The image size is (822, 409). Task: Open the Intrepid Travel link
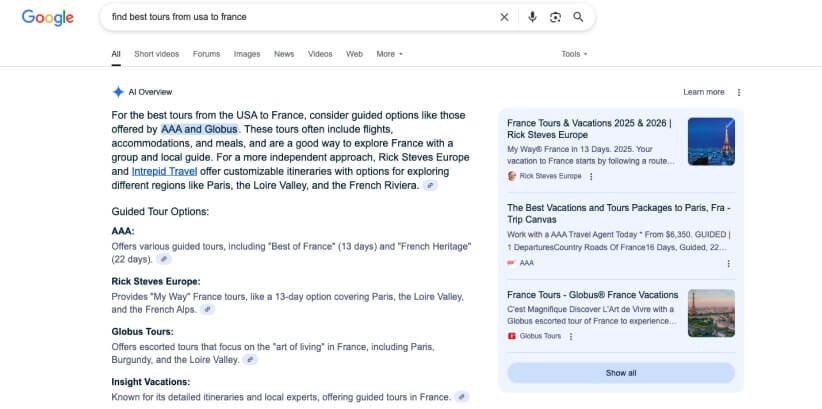164,171
